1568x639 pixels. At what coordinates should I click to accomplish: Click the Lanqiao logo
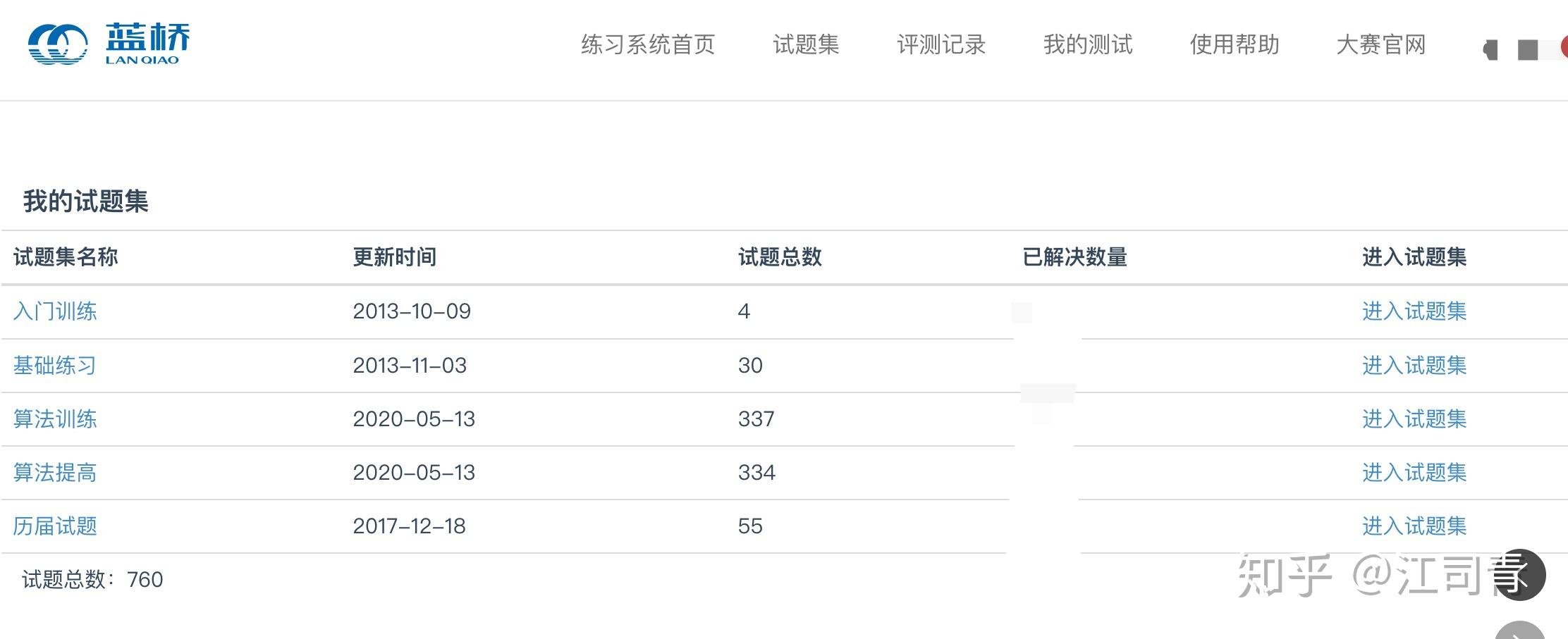109,44
